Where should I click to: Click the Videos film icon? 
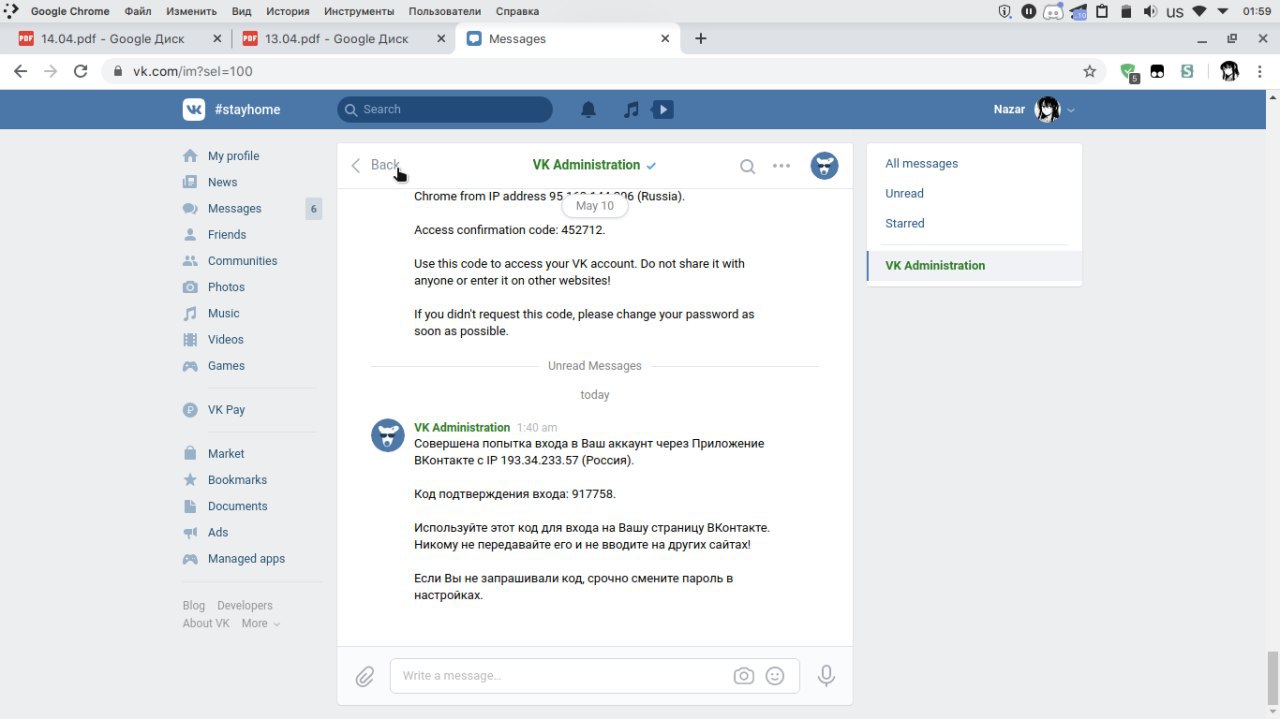[x=190, y=339]
